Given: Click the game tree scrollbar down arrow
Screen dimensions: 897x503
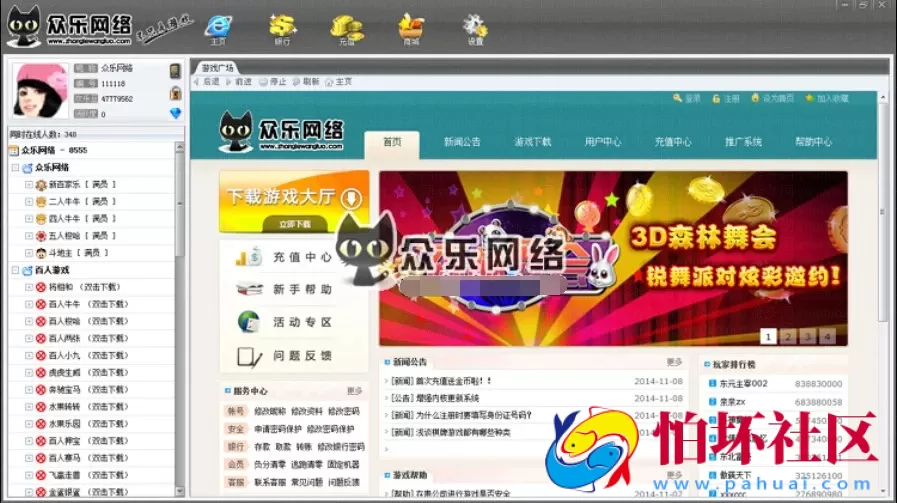Looking at the screenshot, I should coord(180,491).
